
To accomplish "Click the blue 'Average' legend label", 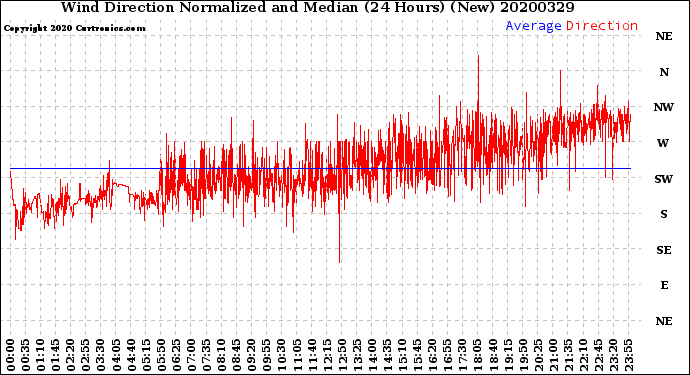I will pos(533,26).
